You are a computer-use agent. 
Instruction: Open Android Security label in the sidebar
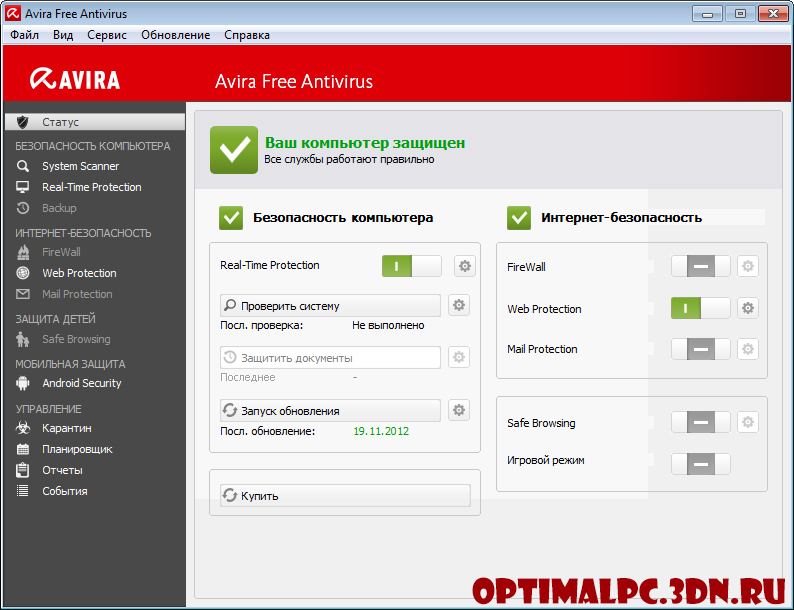(x=82, y=383)
